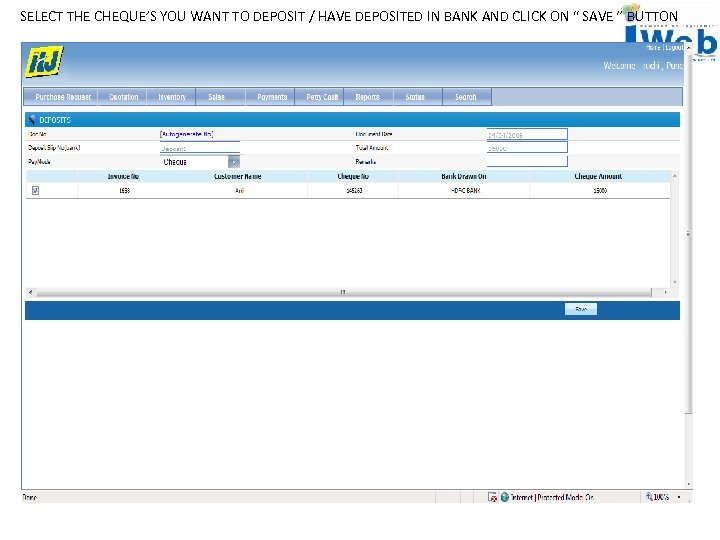Click the Cheque Amount column header
Viewport: 720px width, 540px height.
point(598,176)
